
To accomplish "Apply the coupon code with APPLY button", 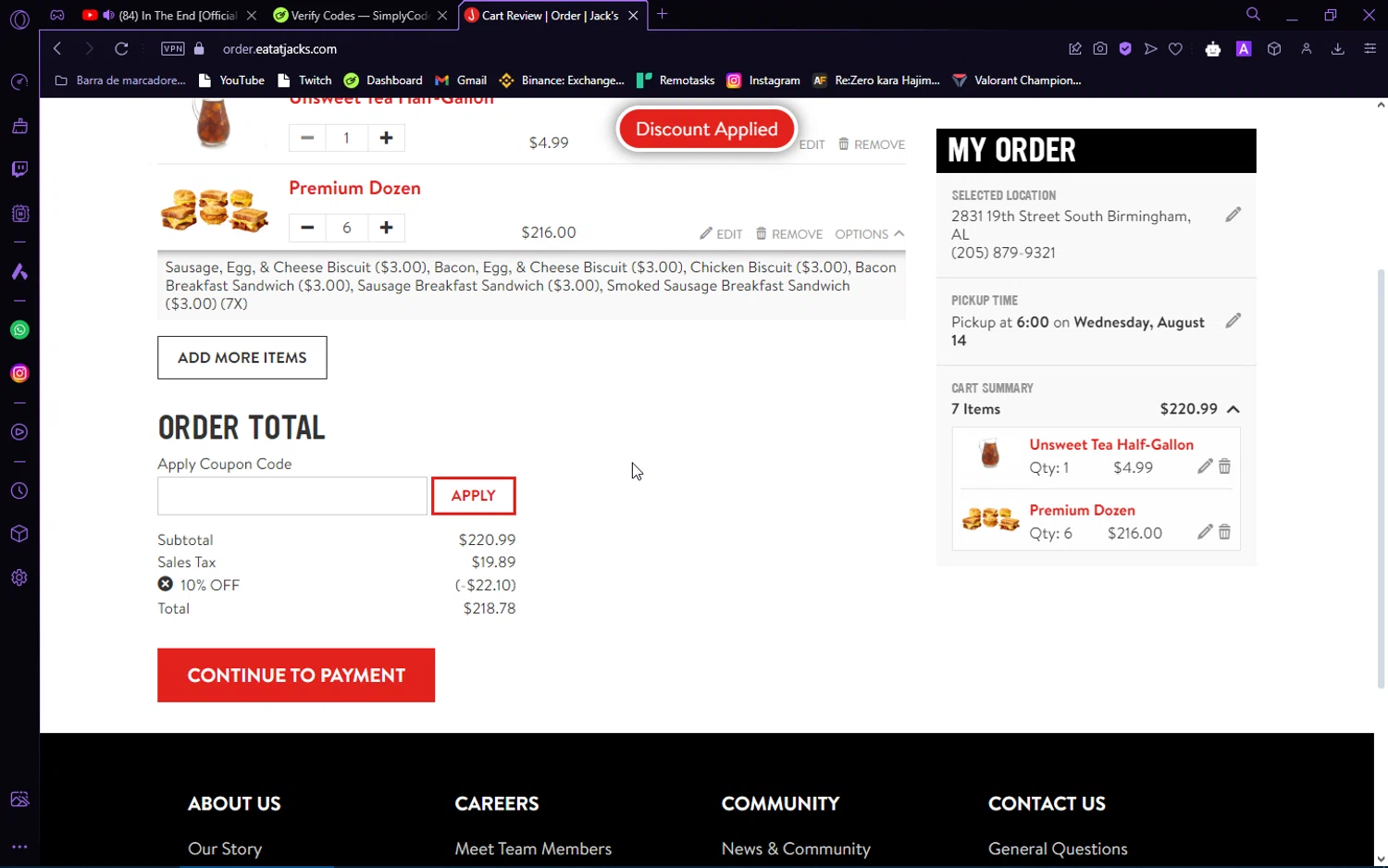I will [x=474, y=496].
